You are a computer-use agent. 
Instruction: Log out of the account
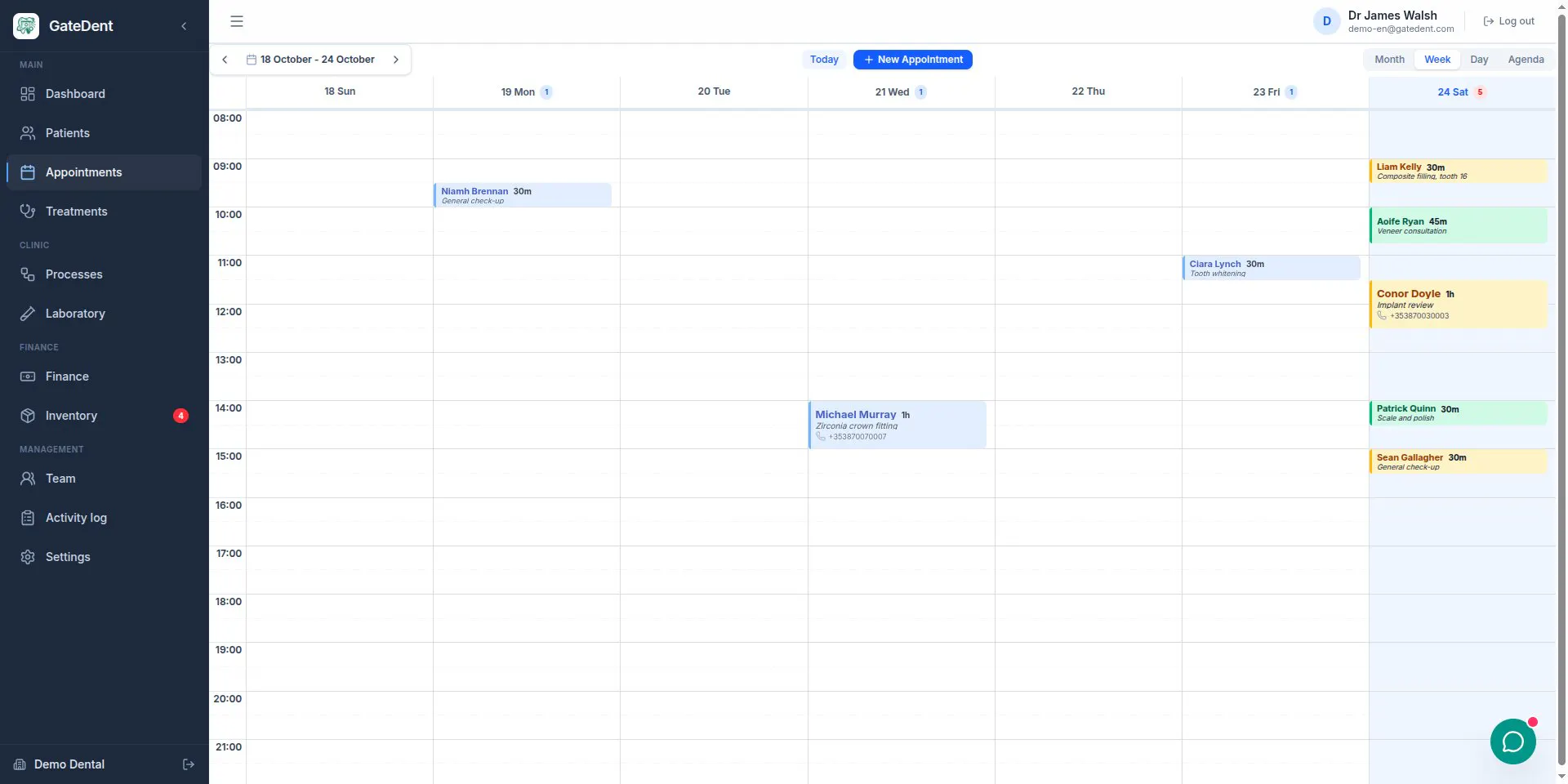(1509, 21)
